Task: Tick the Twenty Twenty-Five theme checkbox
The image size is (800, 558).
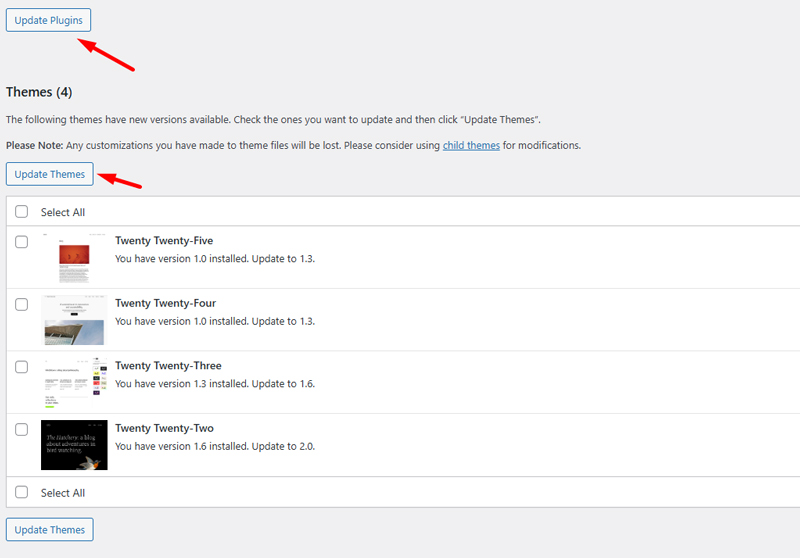Action: (x=22, y=242)
